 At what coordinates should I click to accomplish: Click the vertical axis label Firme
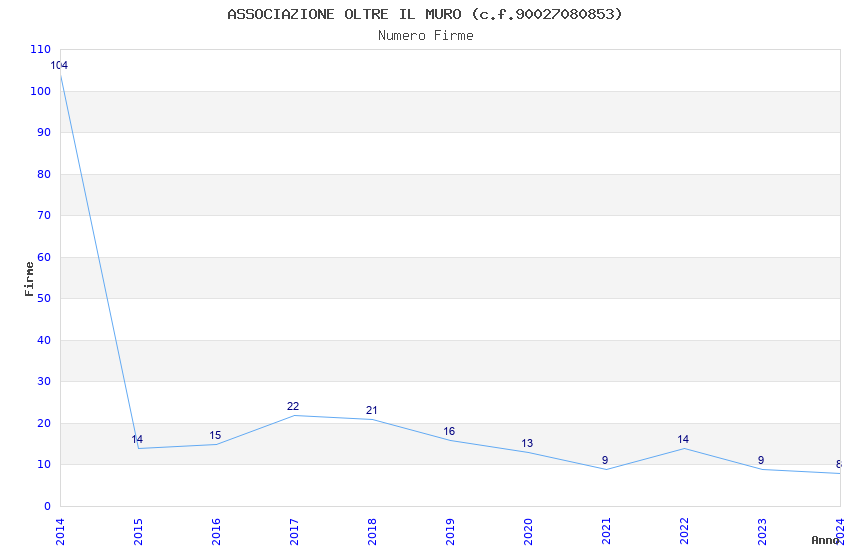coord(29,279)
